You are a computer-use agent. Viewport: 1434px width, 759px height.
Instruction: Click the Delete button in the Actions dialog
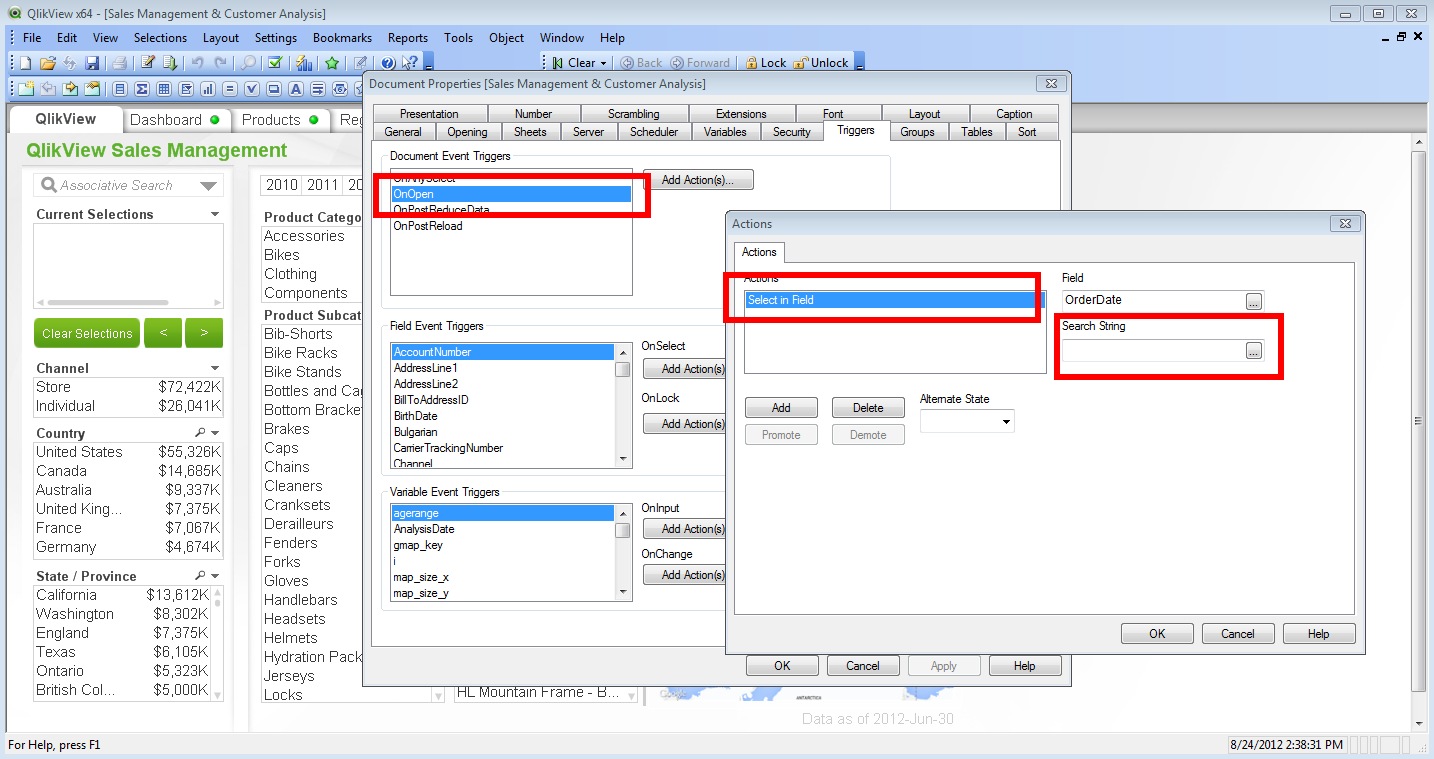tap(868, 408)
